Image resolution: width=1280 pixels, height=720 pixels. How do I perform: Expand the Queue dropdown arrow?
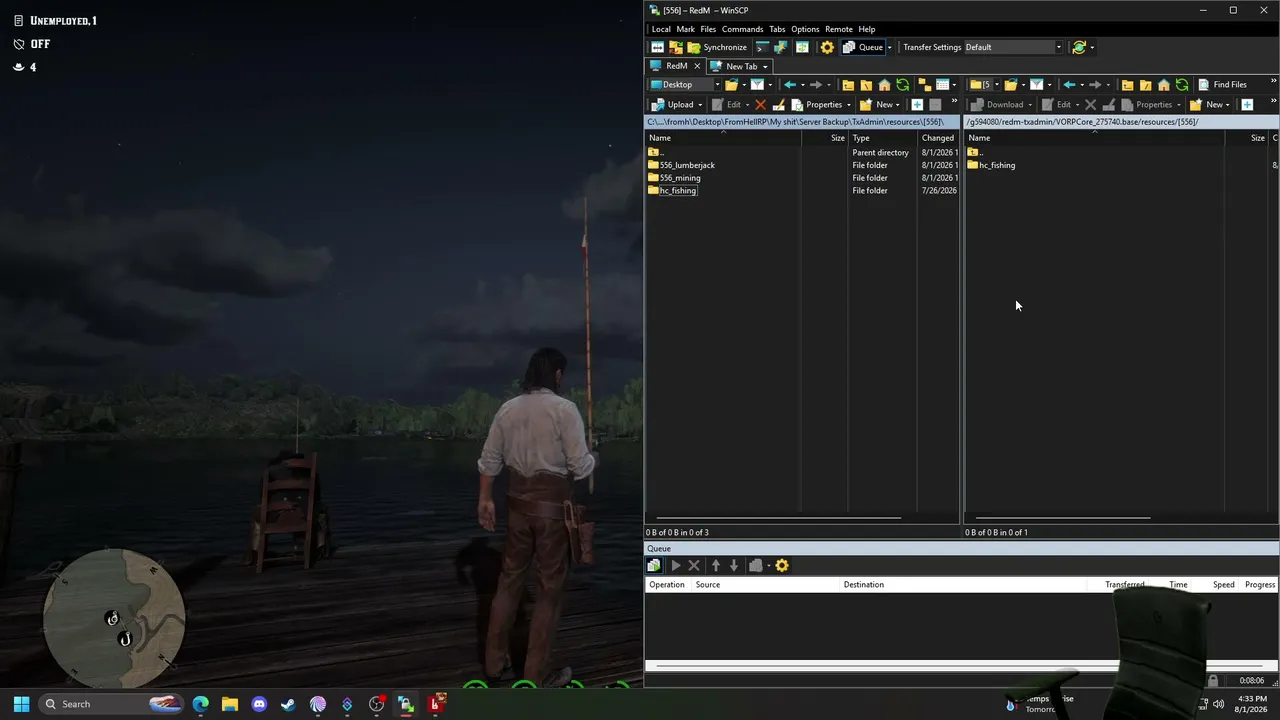click(889, 47)
